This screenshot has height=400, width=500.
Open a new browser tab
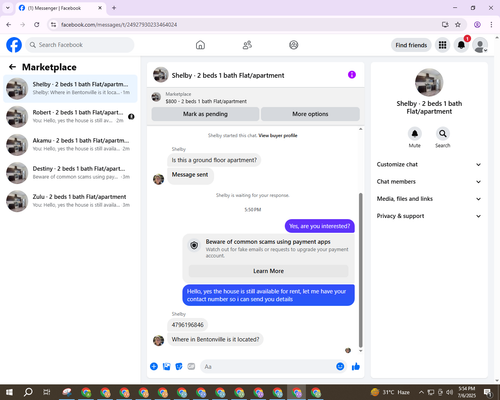(114, 8)
